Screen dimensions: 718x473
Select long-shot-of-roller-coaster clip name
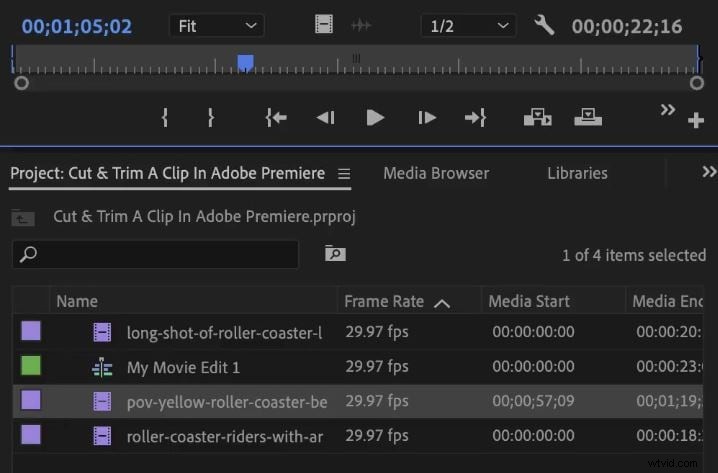coord(224,333)
